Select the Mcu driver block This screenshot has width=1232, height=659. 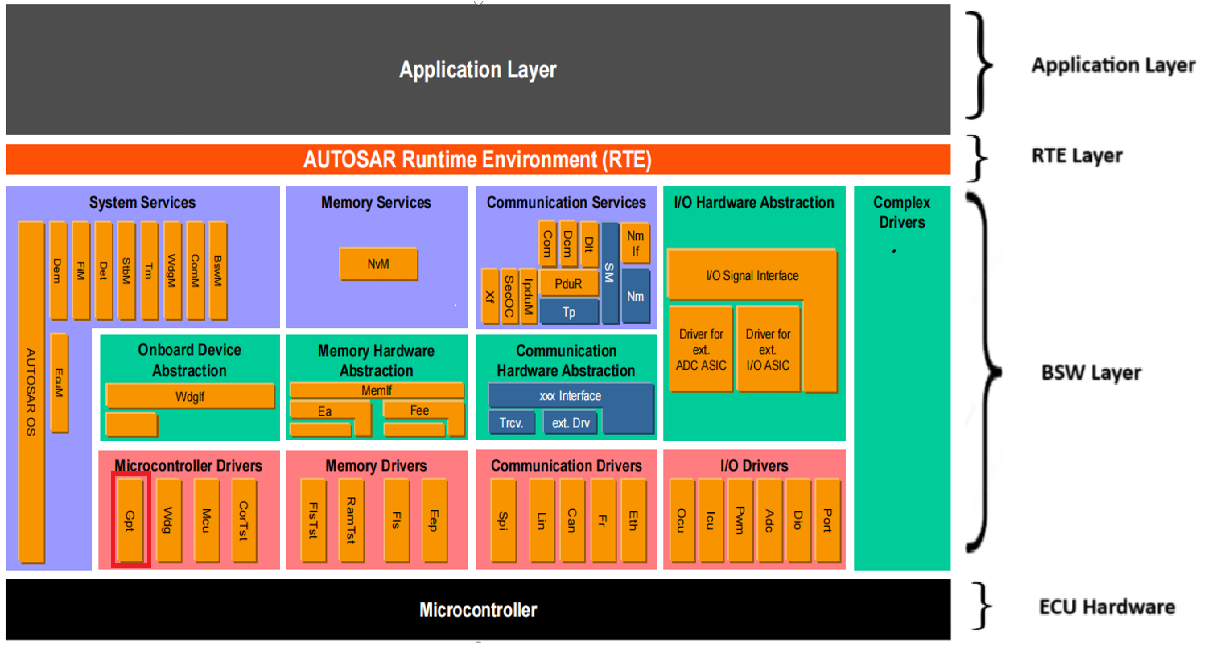[x=206, y=521]
